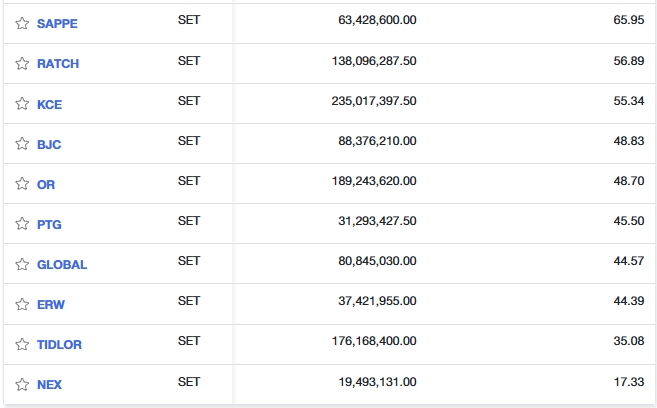The image size is (657, 408).
Task: View the OR stock quote
Action: (x=46, y=185)
